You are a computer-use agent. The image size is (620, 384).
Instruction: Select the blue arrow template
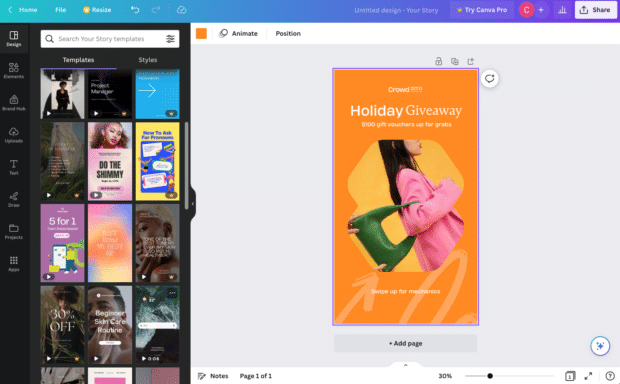tap(157, 94)
